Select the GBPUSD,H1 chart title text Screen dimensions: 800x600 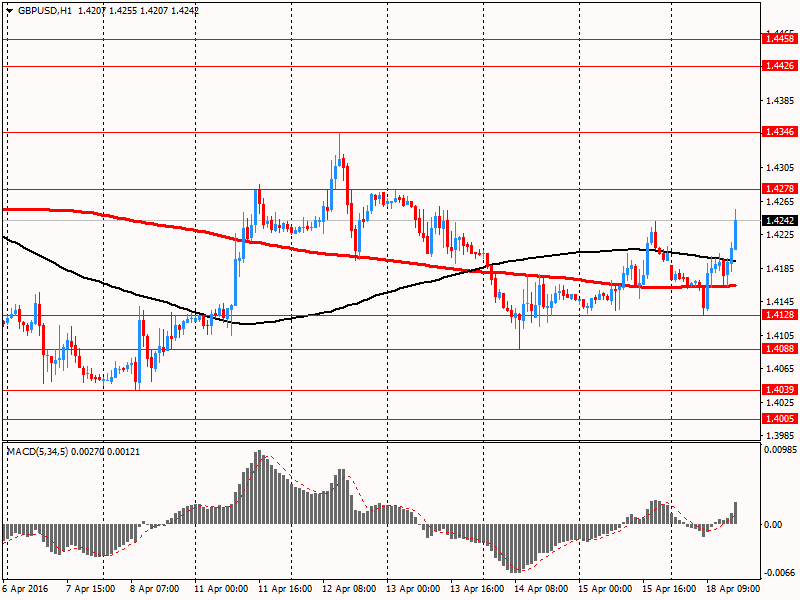point(45,10)
